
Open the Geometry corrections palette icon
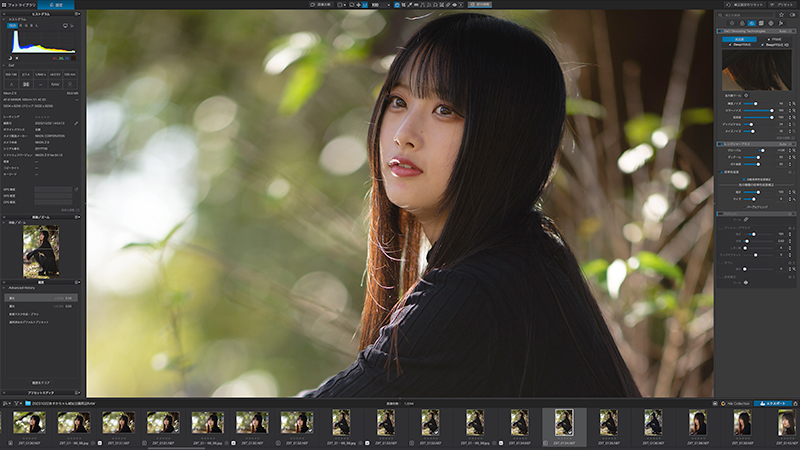click(761, 23)
